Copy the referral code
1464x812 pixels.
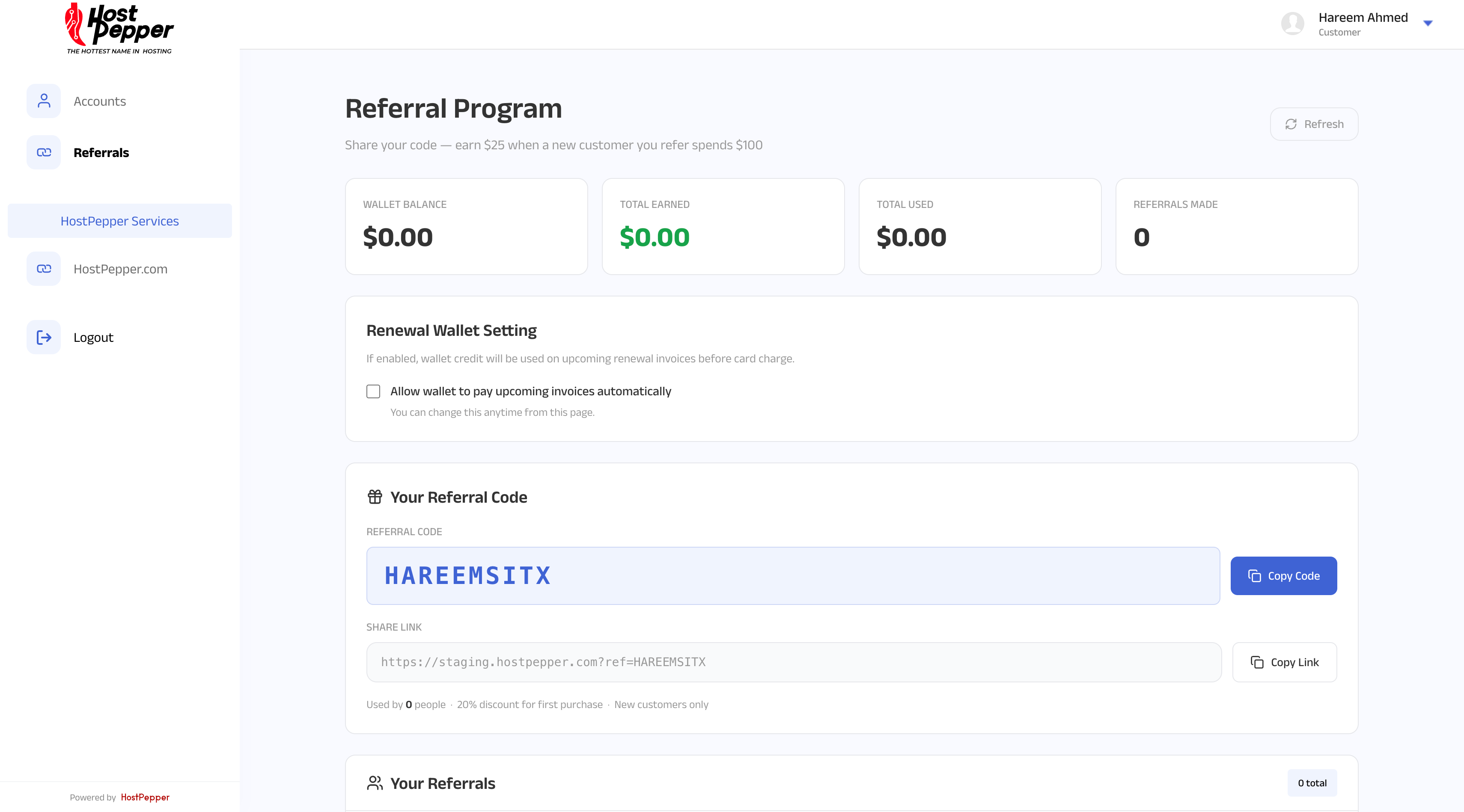tap(1283, 576)
